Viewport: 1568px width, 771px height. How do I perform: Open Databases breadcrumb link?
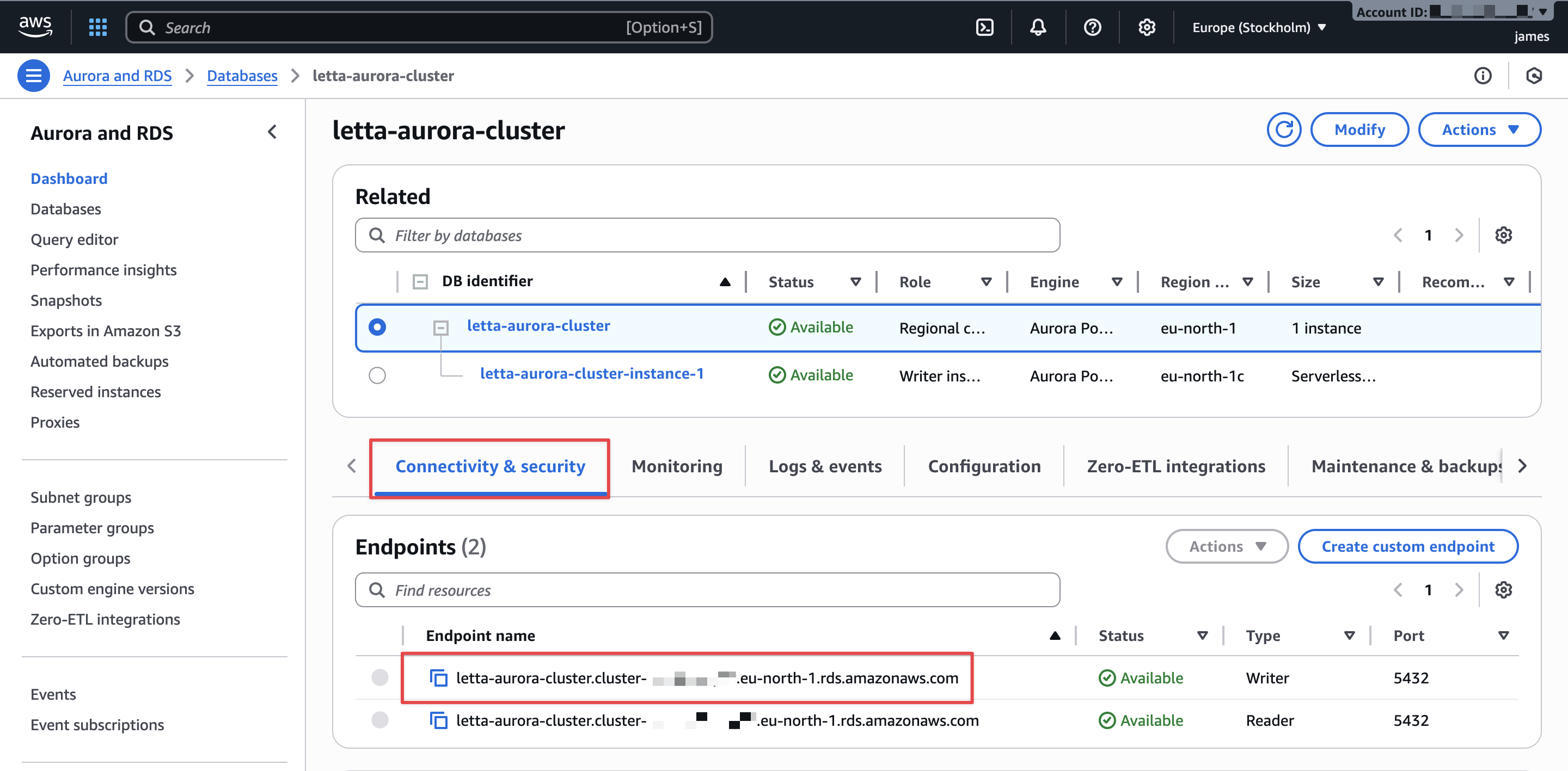pyautogui.click(x=242, y=76)
